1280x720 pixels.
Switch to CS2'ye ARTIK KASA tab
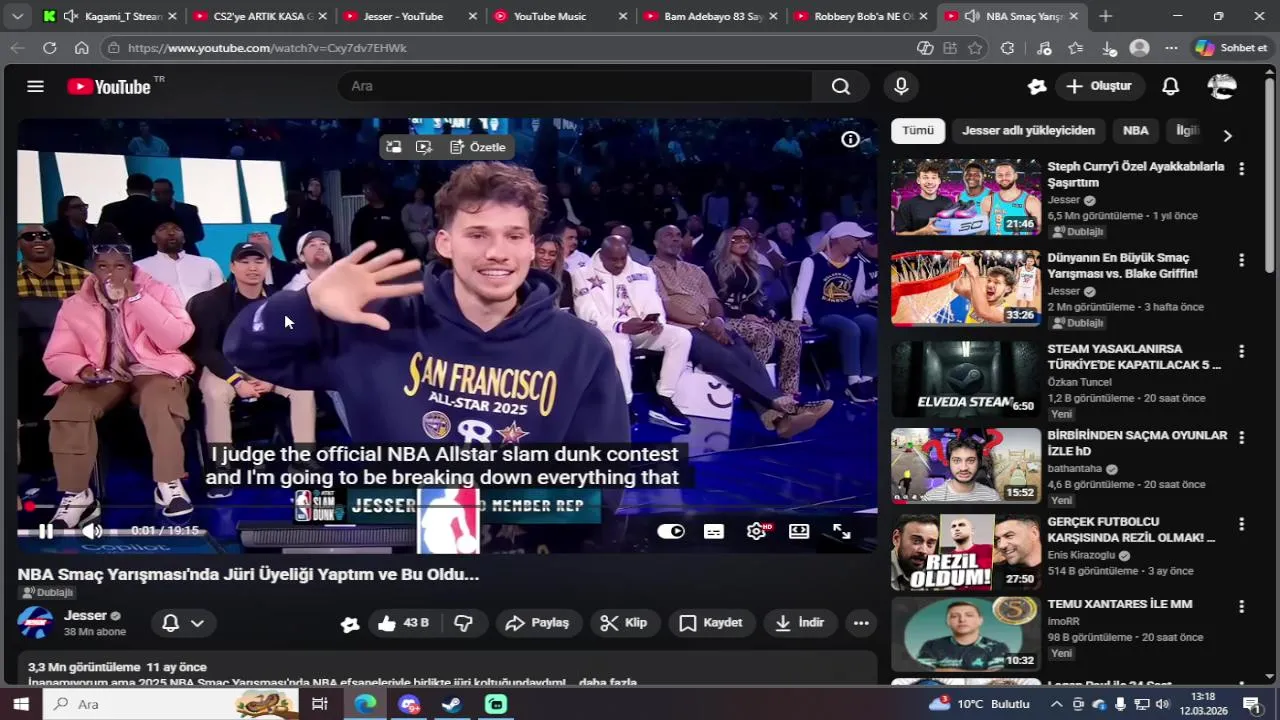[260, 16]
